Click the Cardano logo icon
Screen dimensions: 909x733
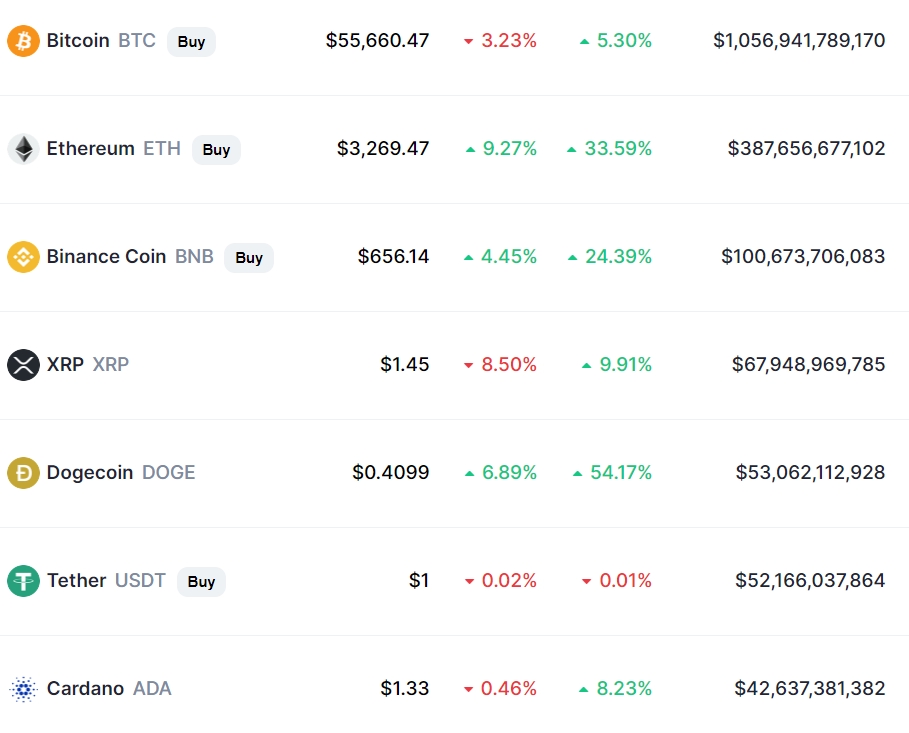23,689
